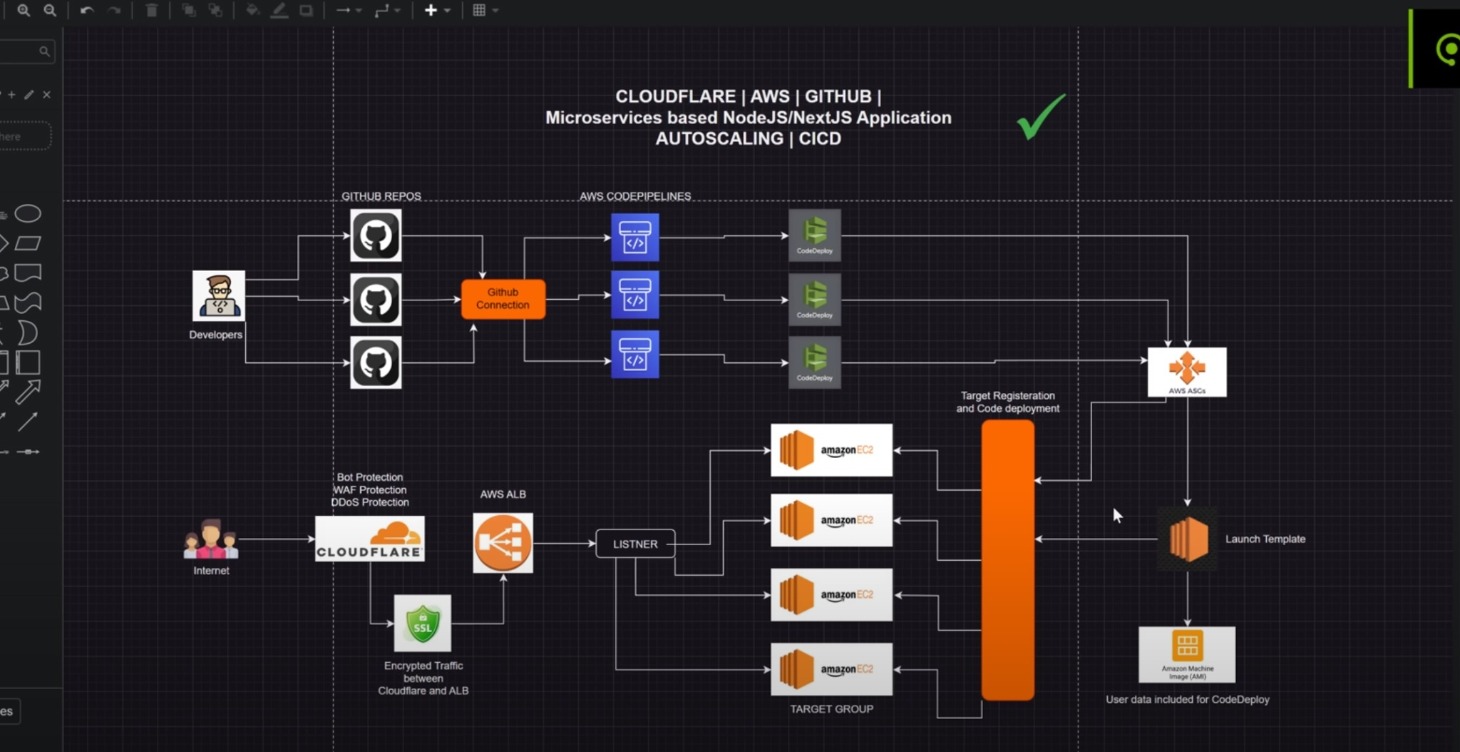
Task: Click the search magnifier in shapes panel
Action: (x=44, y=51)
